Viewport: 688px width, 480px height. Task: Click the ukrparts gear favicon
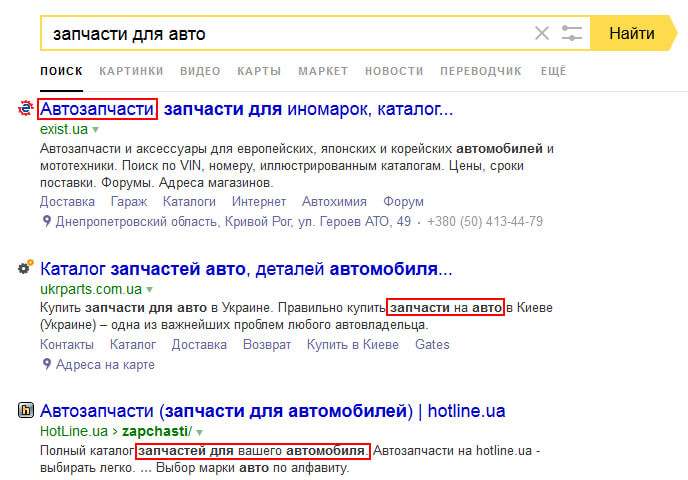pos(25,267)
